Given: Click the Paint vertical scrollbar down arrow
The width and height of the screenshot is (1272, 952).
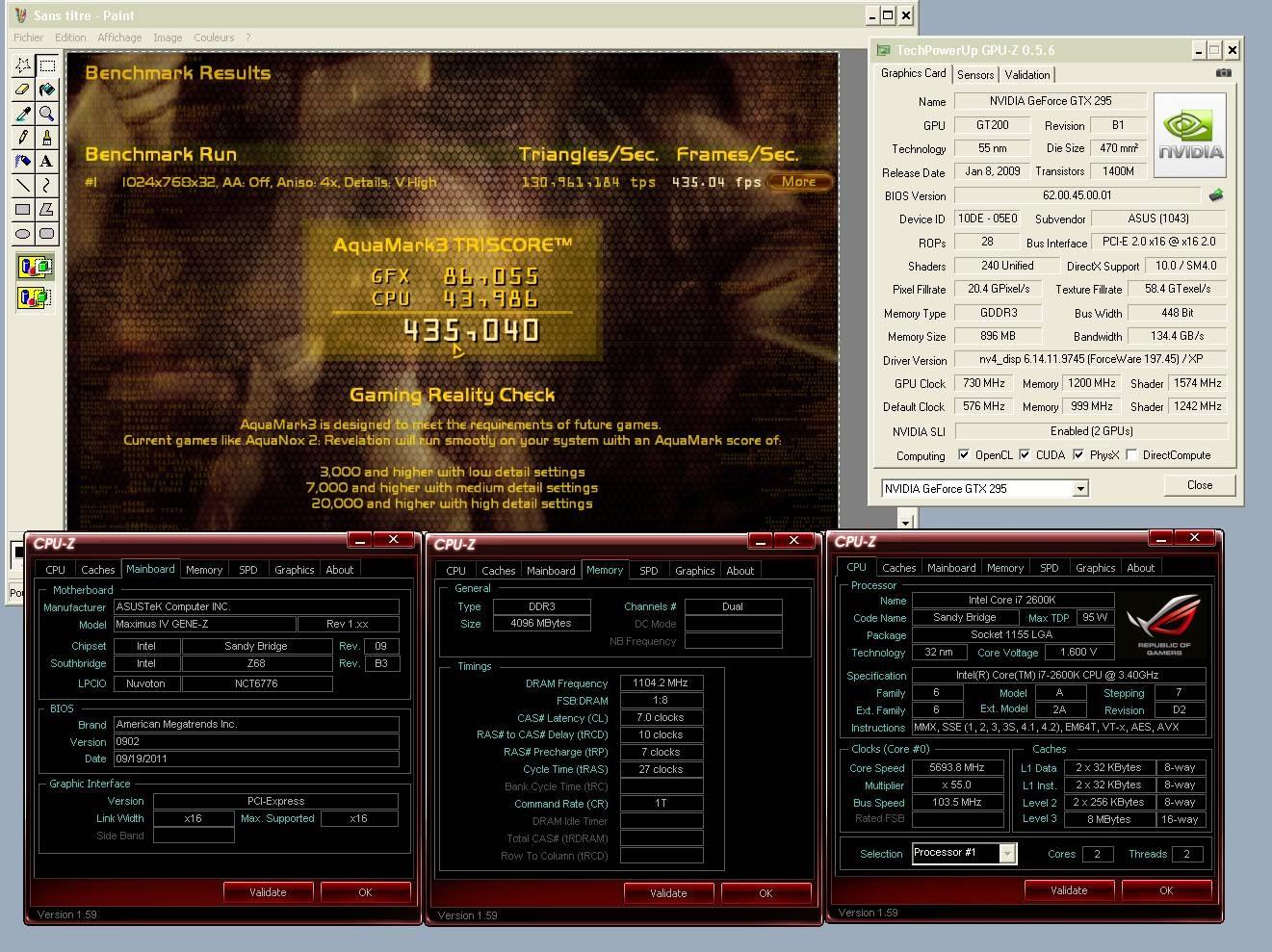Looking at the screenshot, I should (905, 522).
